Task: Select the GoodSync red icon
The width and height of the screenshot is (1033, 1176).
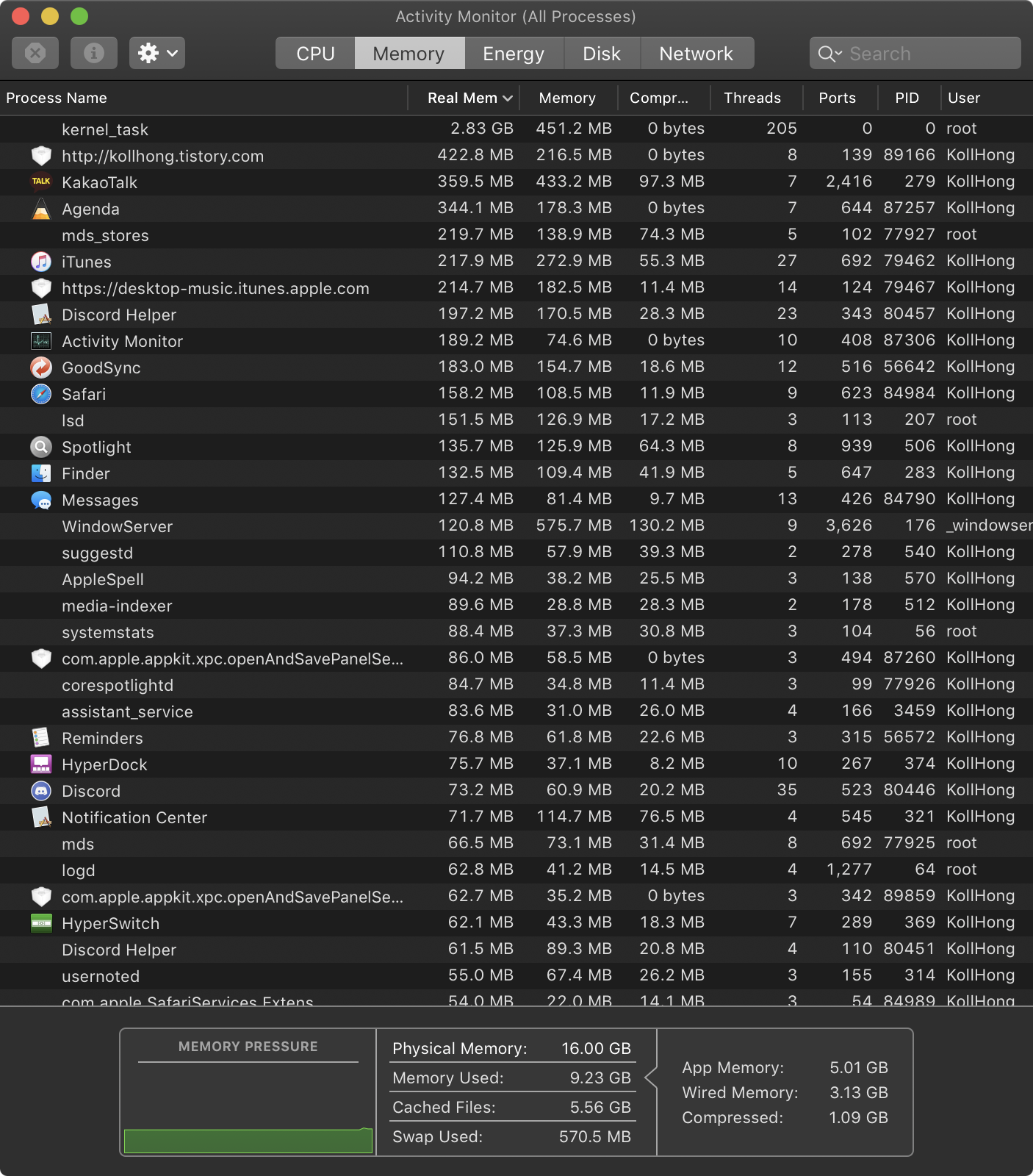Action: [41, 367]
